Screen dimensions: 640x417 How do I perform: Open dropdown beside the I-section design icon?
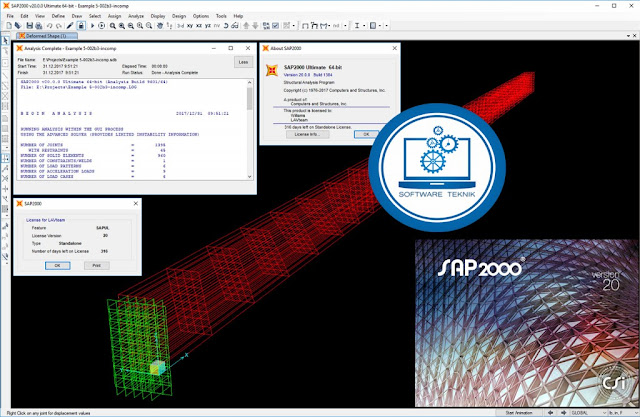[x=364, y=26]
